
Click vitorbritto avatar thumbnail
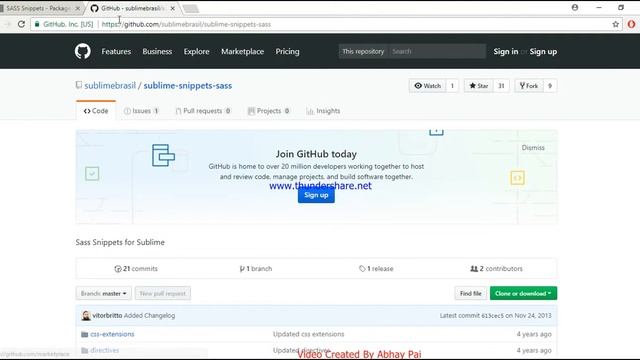click(x=86, y=316)
